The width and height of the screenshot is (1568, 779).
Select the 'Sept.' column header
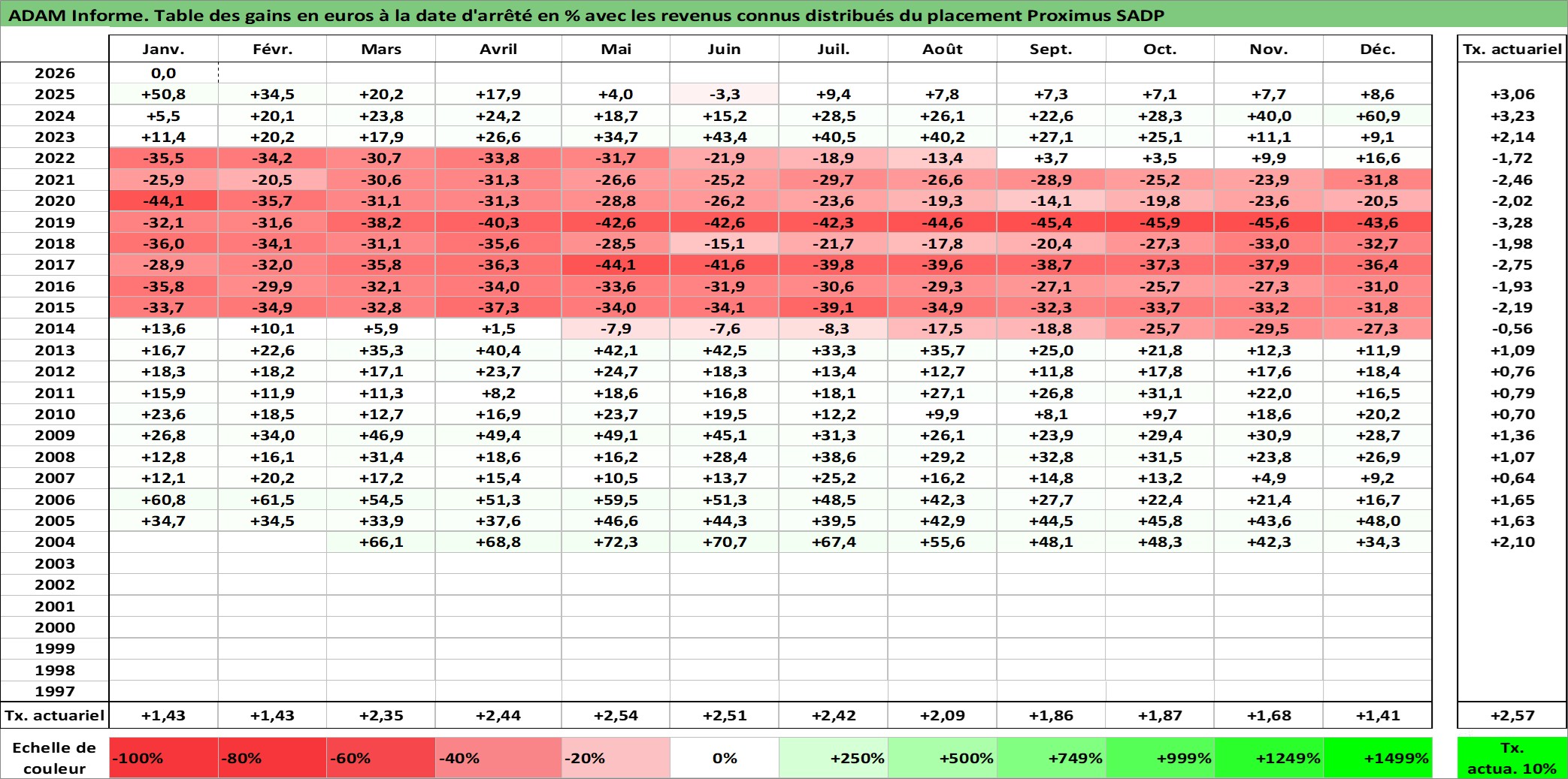[1052, 49]
